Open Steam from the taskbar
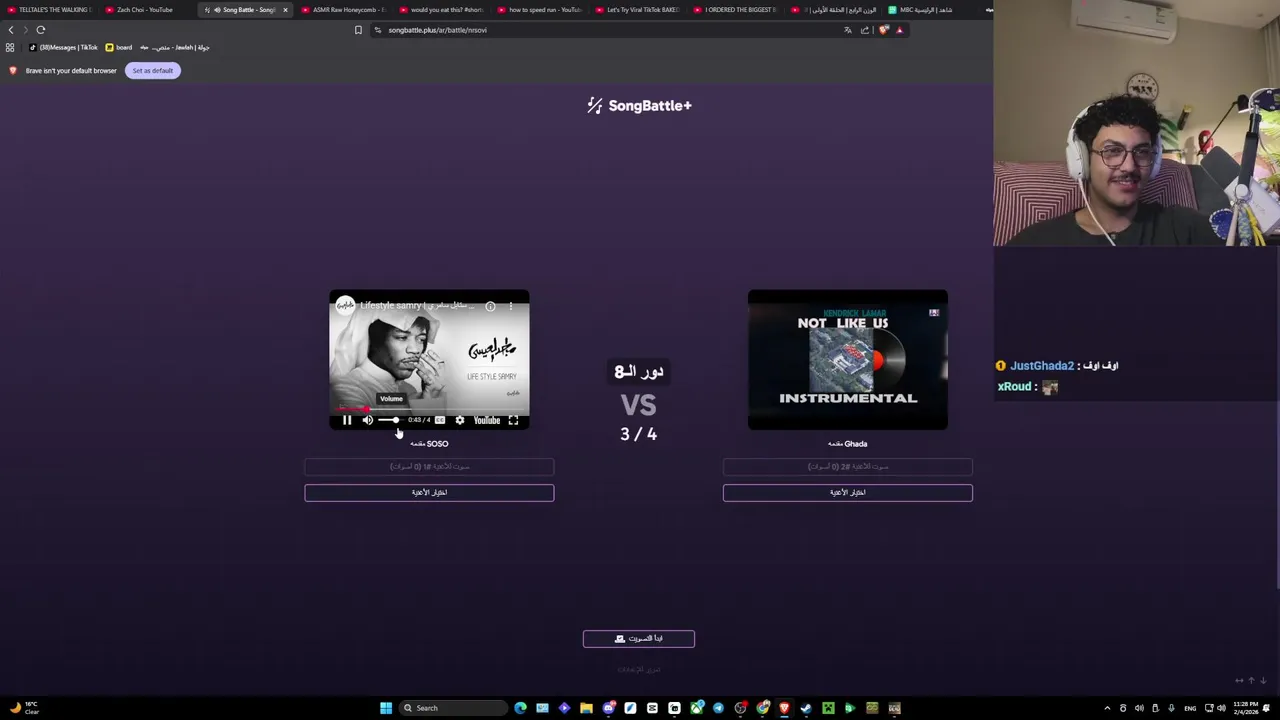Viewport: 1280px width, 720px height. pos(806,708)
